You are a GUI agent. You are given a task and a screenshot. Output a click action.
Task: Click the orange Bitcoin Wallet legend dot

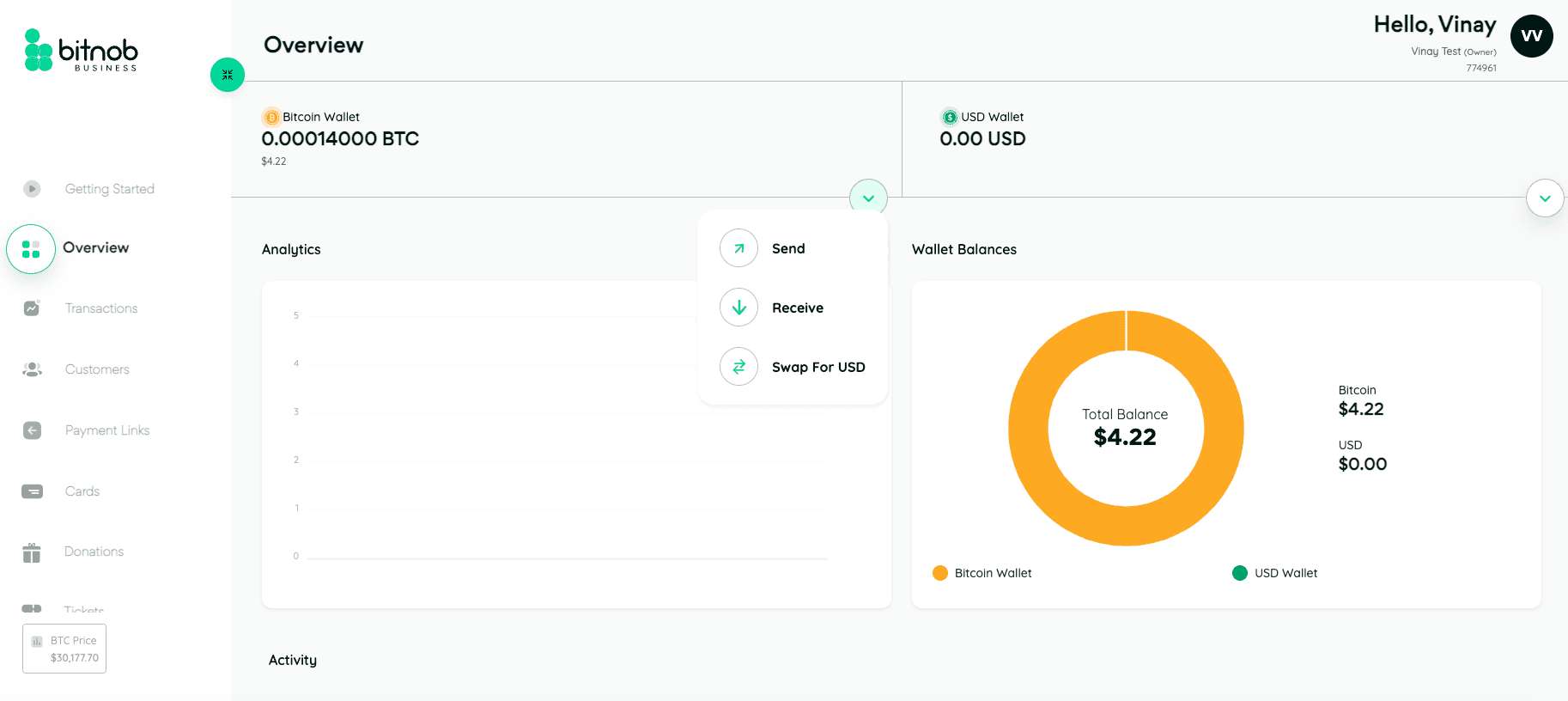coord(940,573)
